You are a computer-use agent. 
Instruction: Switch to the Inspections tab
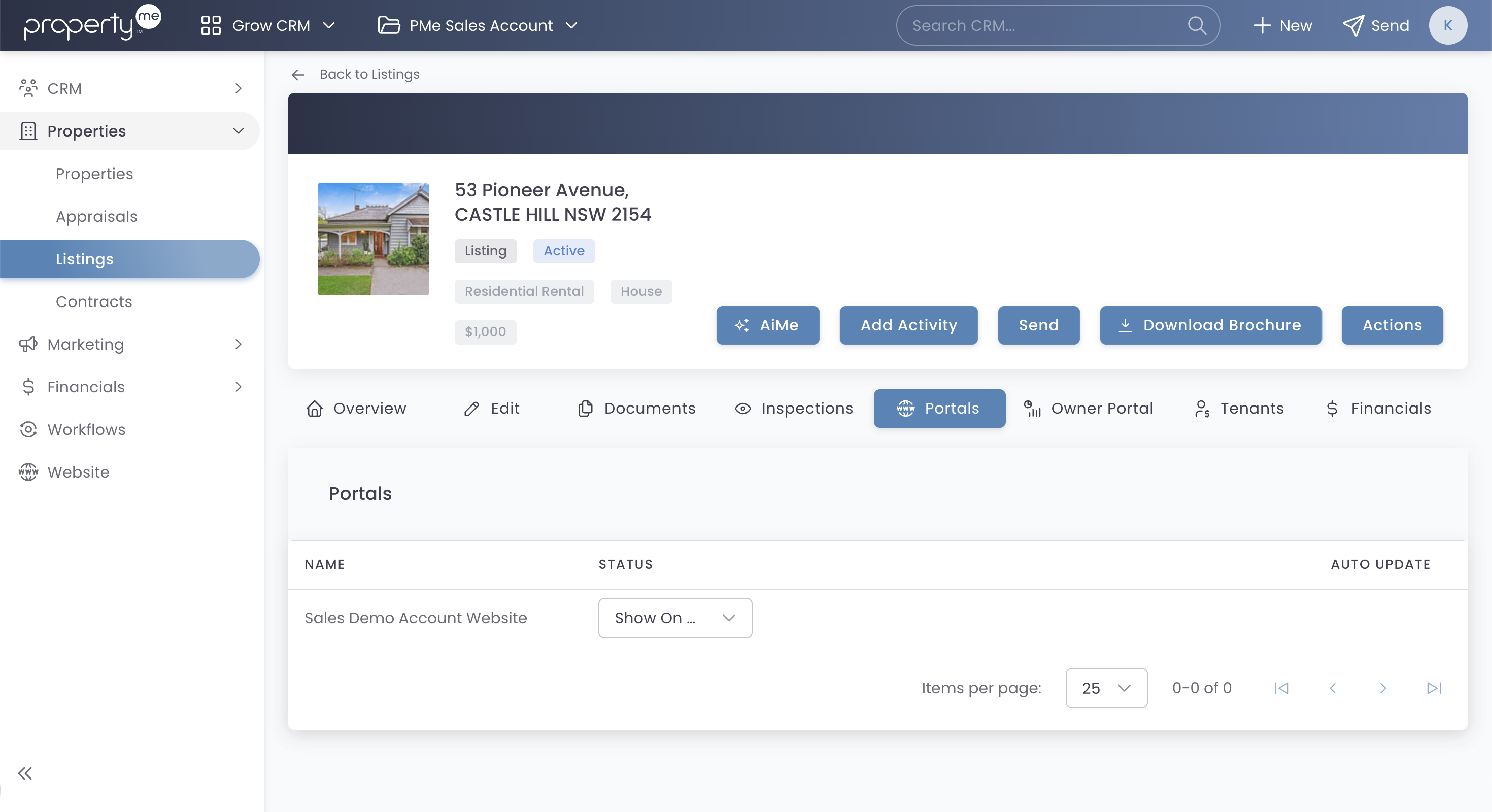pos(794,409)
